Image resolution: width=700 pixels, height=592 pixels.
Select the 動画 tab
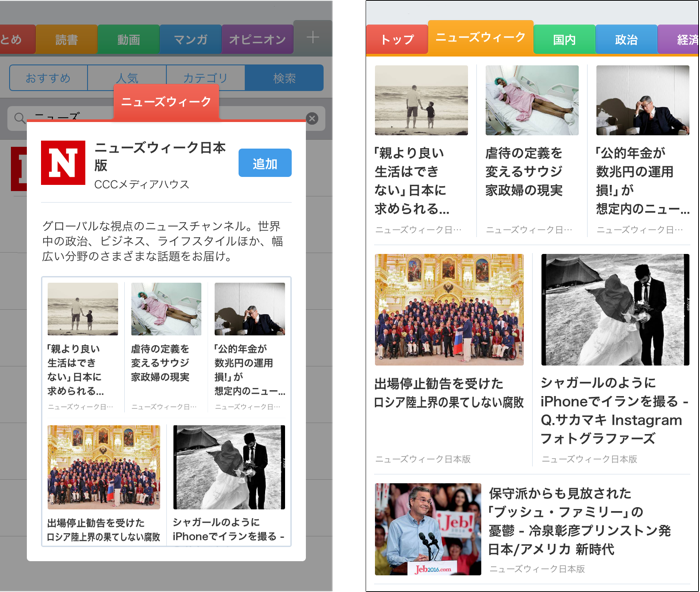coord(129,40)
